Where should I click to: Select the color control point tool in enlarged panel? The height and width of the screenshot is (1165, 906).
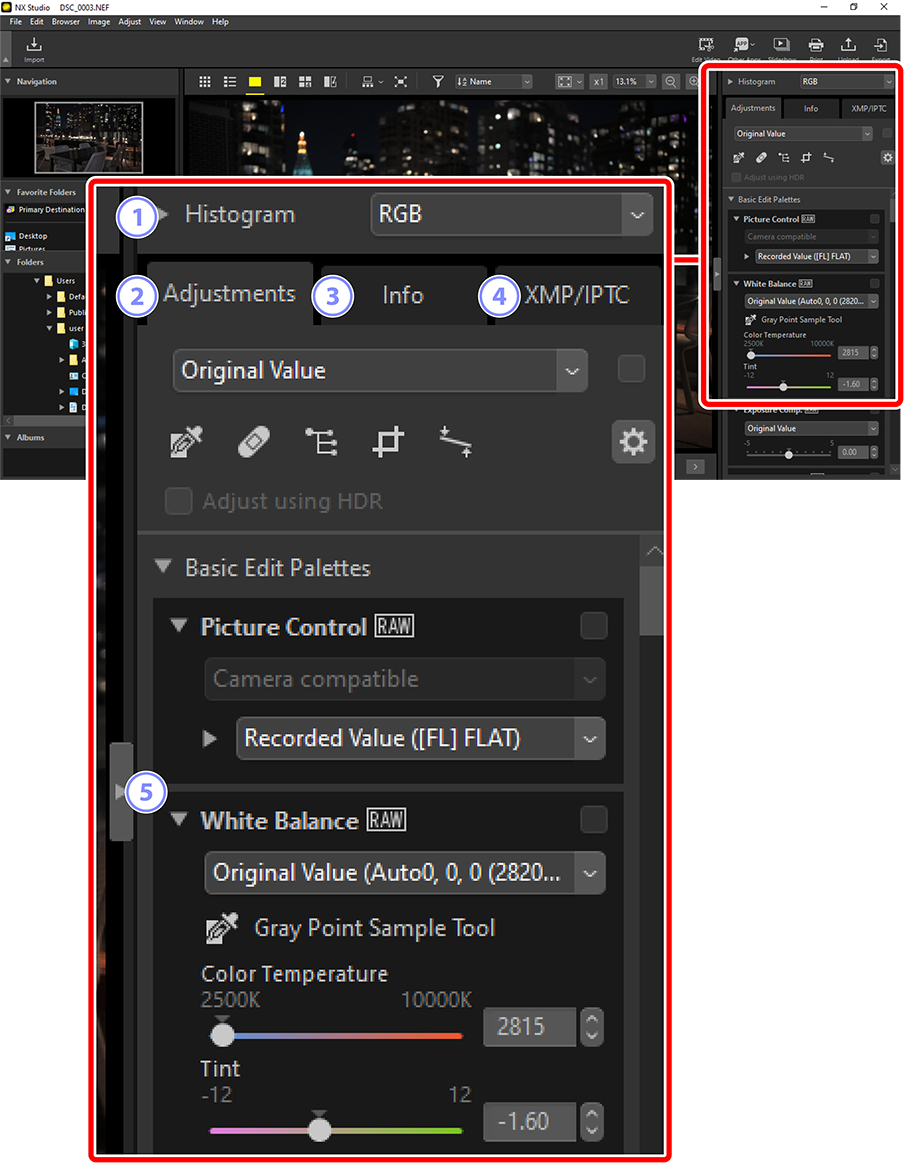coord(321,442)
